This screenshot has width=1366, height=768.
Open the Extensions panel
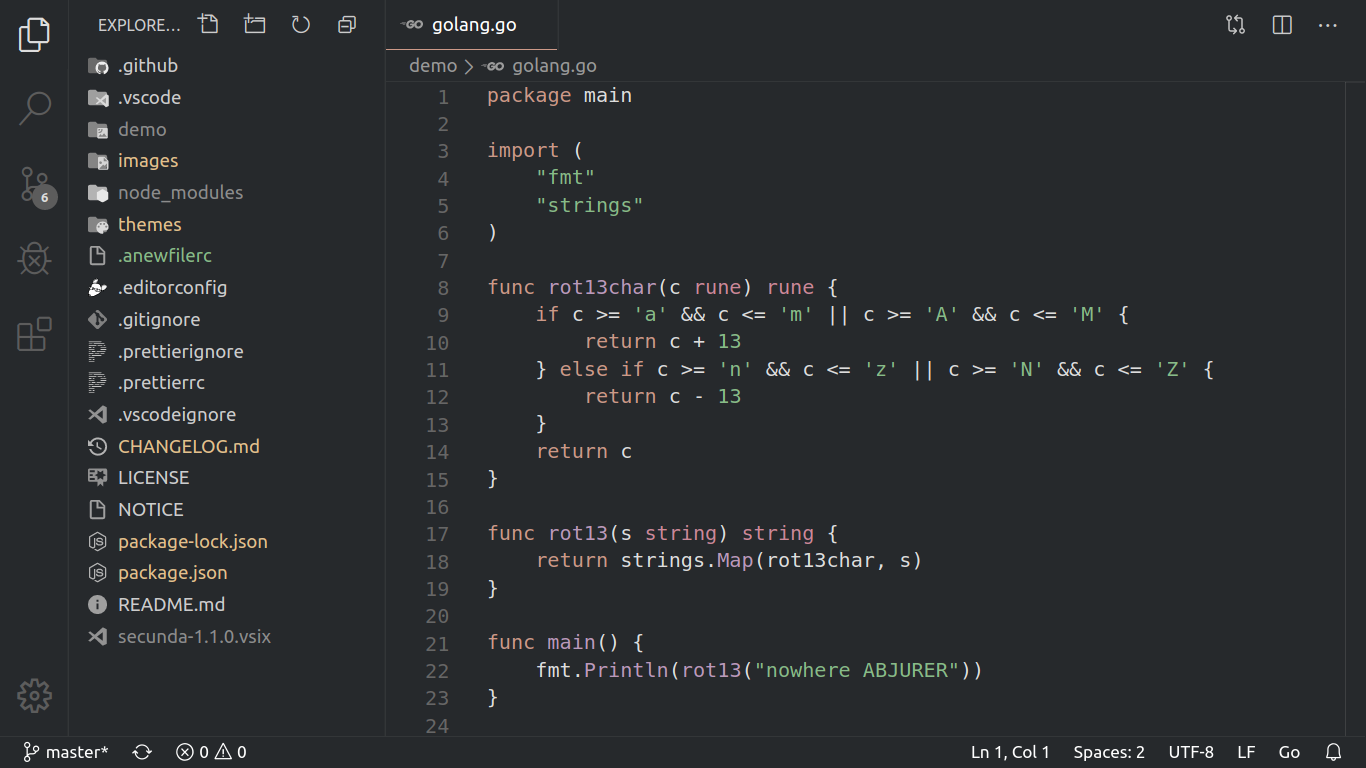tap(34, 334)
